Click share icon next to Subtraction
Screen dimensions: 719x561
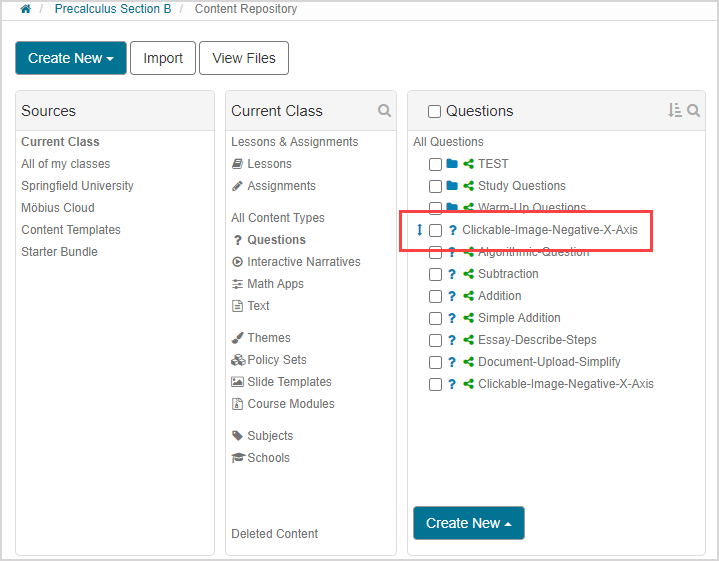[468, 274]
